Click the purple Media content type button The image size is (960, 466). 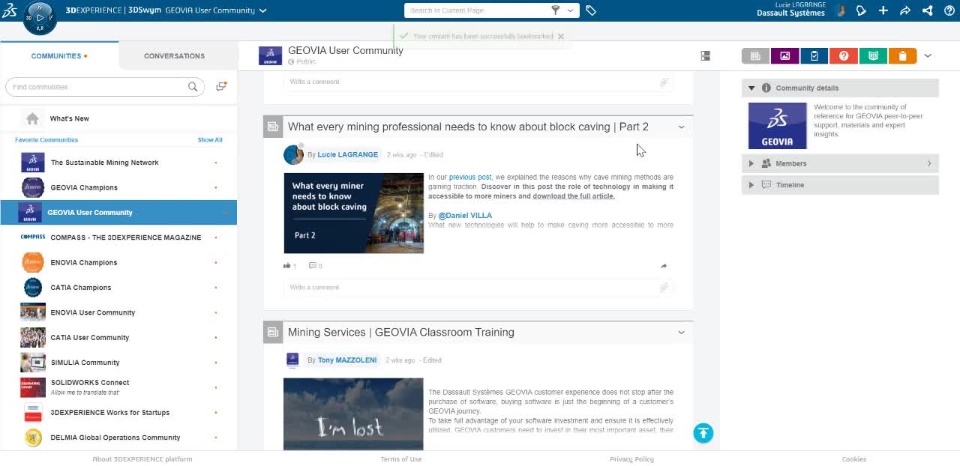click(x=785, y=56)
